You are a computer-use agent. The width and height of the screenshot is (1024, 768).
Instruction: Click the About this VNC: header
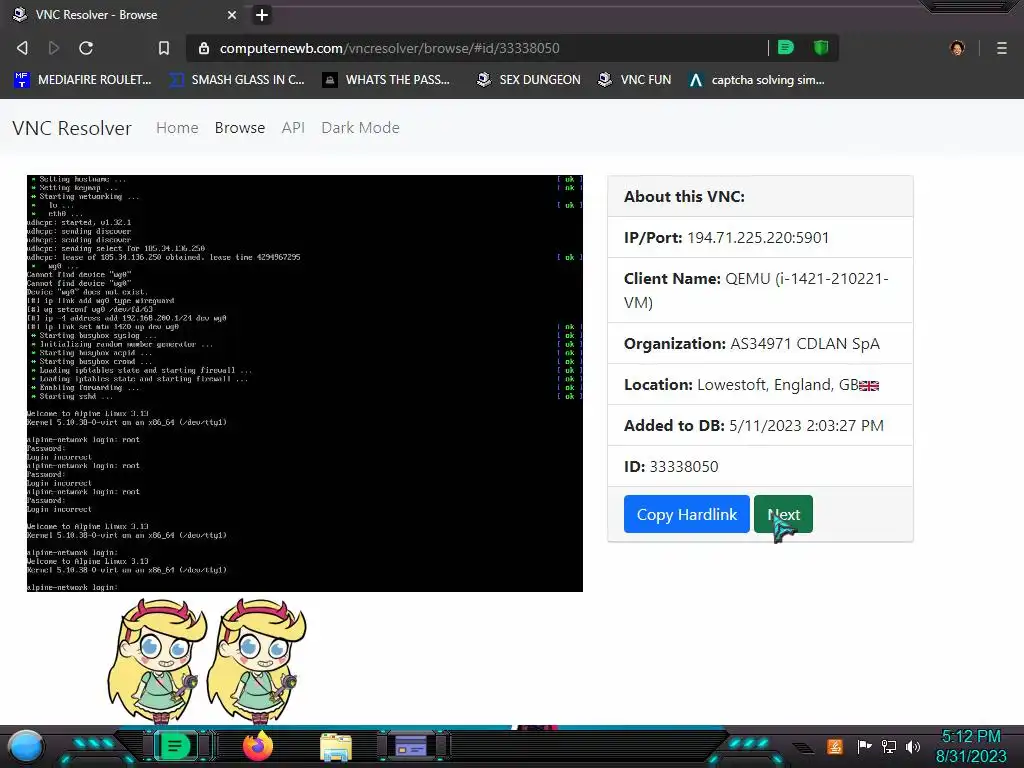click(684, 197)
